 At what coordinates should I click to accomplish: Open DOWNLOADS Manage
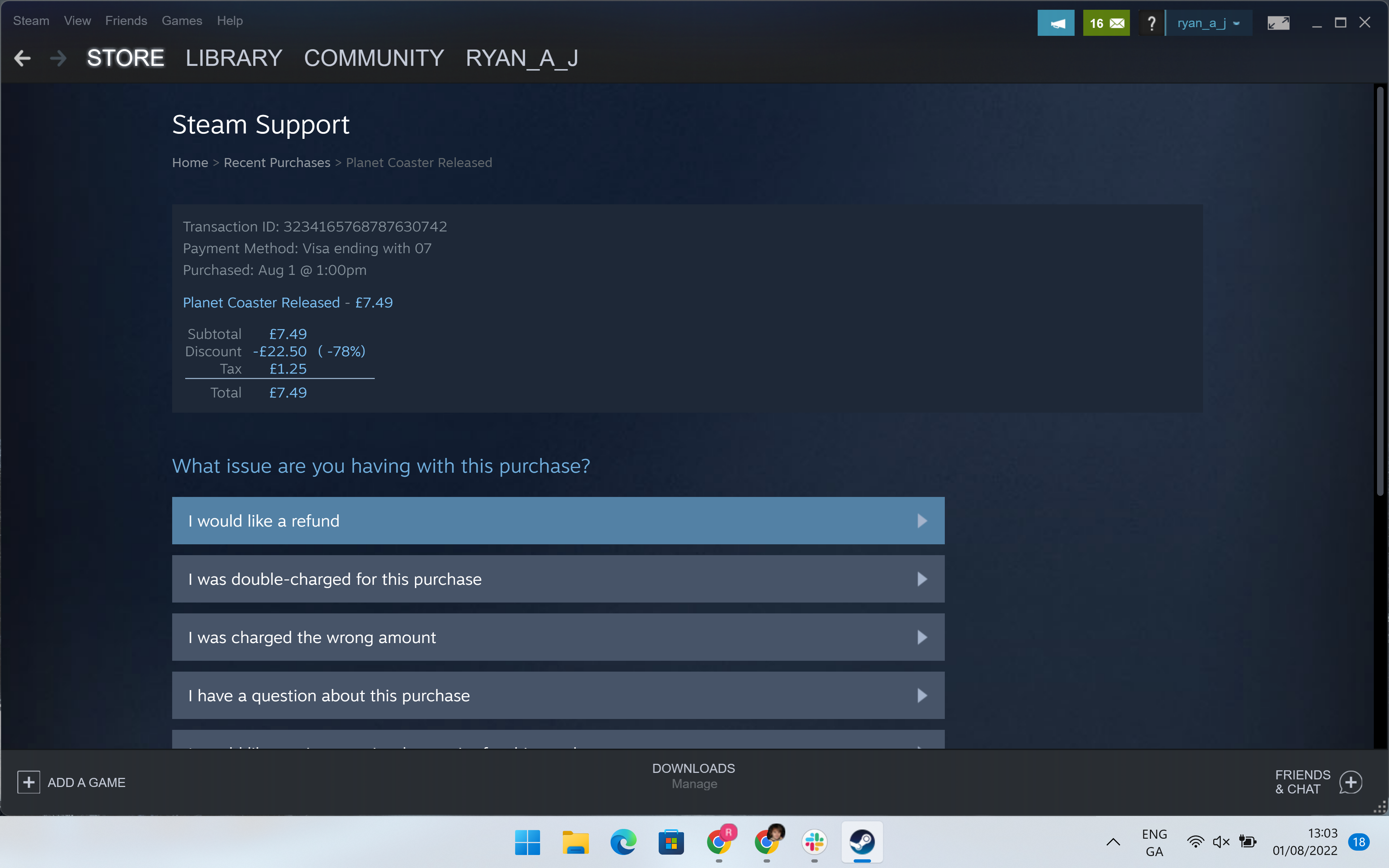click(x=693, y=775)
